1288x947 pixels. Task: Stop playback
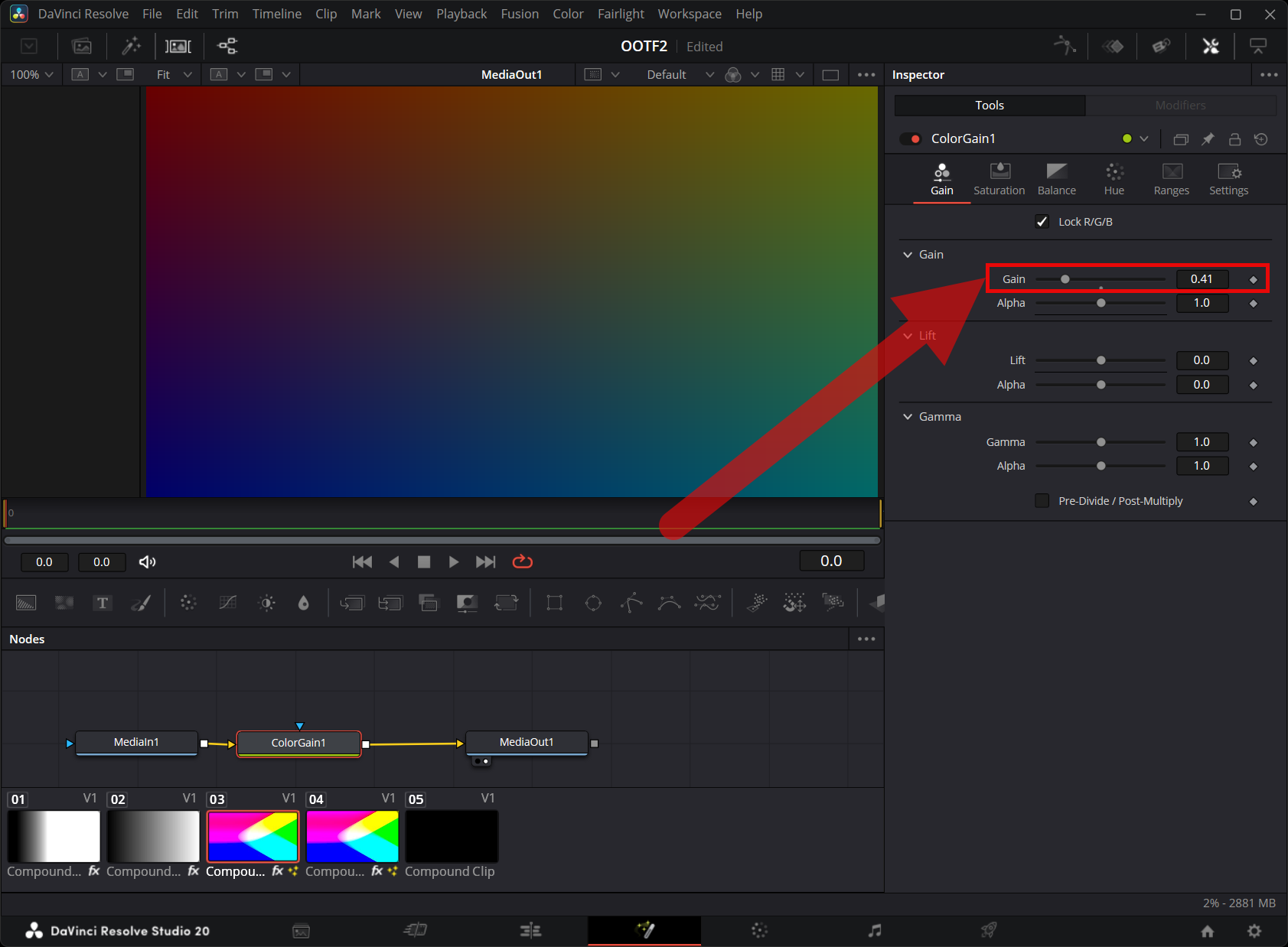tap(424, 562)
